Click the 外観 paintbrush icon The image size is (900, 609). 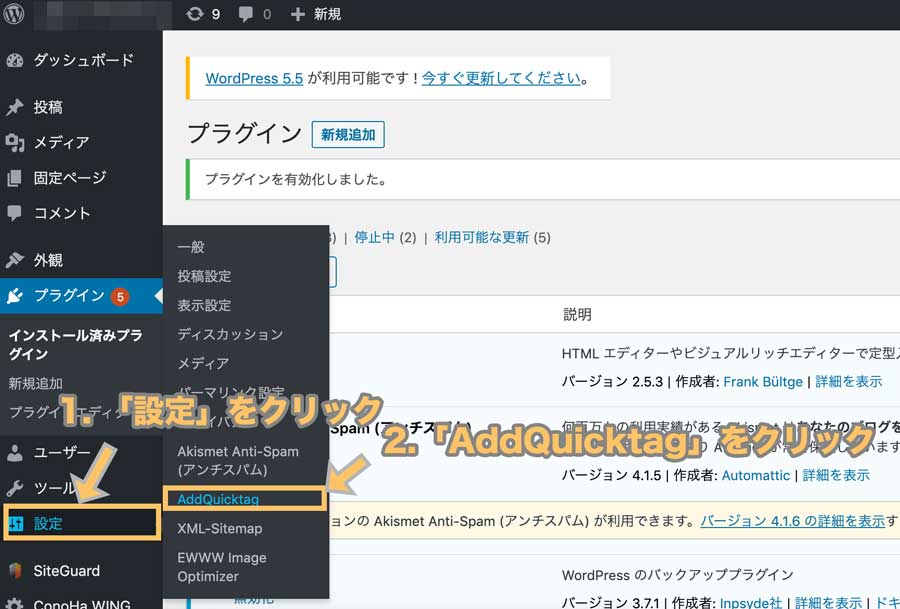tap(15, 260)
